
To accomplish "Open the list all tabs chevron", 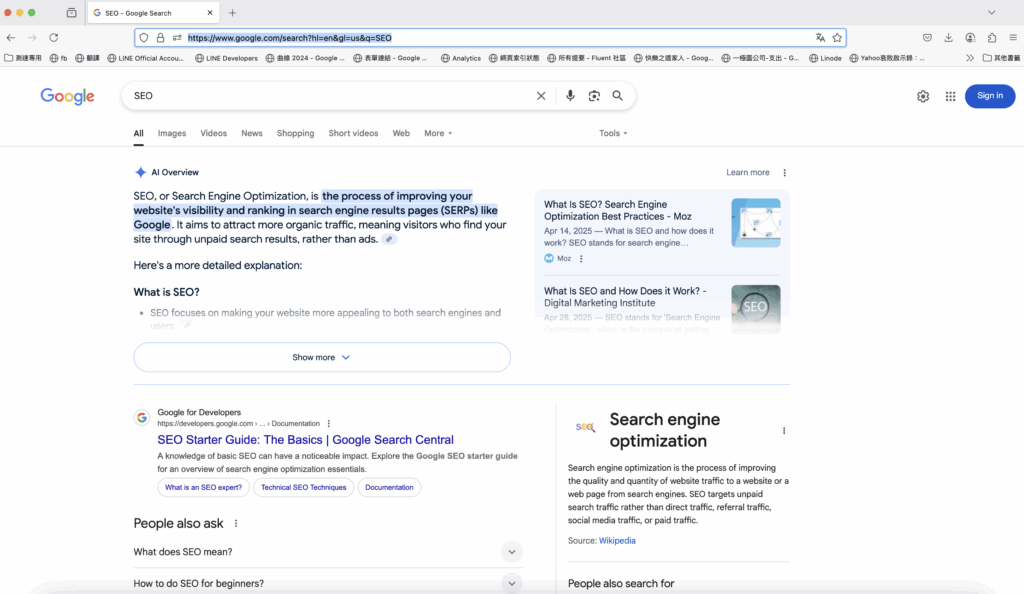I will pos(991,12).
